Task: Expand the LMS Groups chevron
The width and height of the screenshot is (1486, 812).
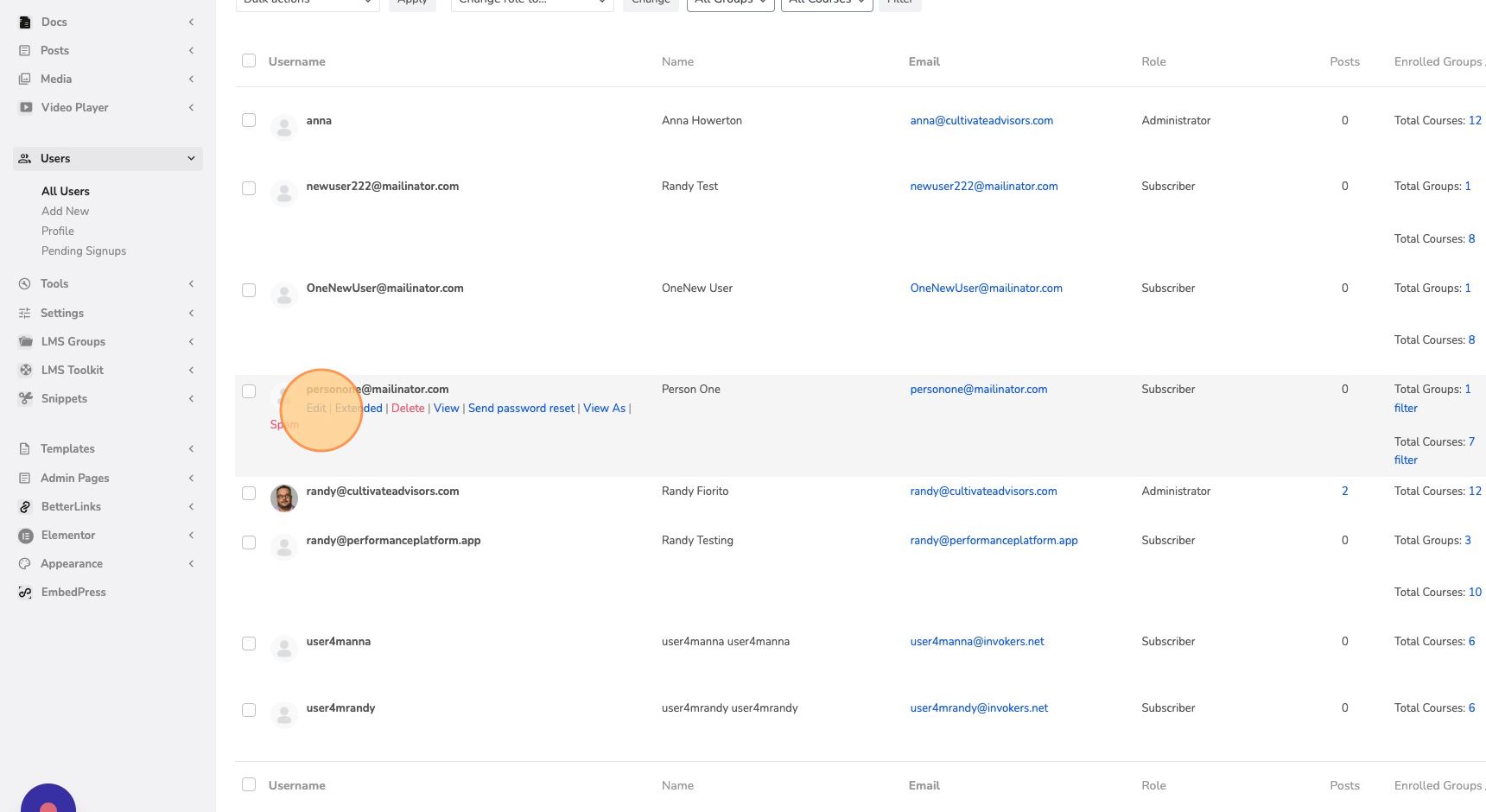Action: 191,341
